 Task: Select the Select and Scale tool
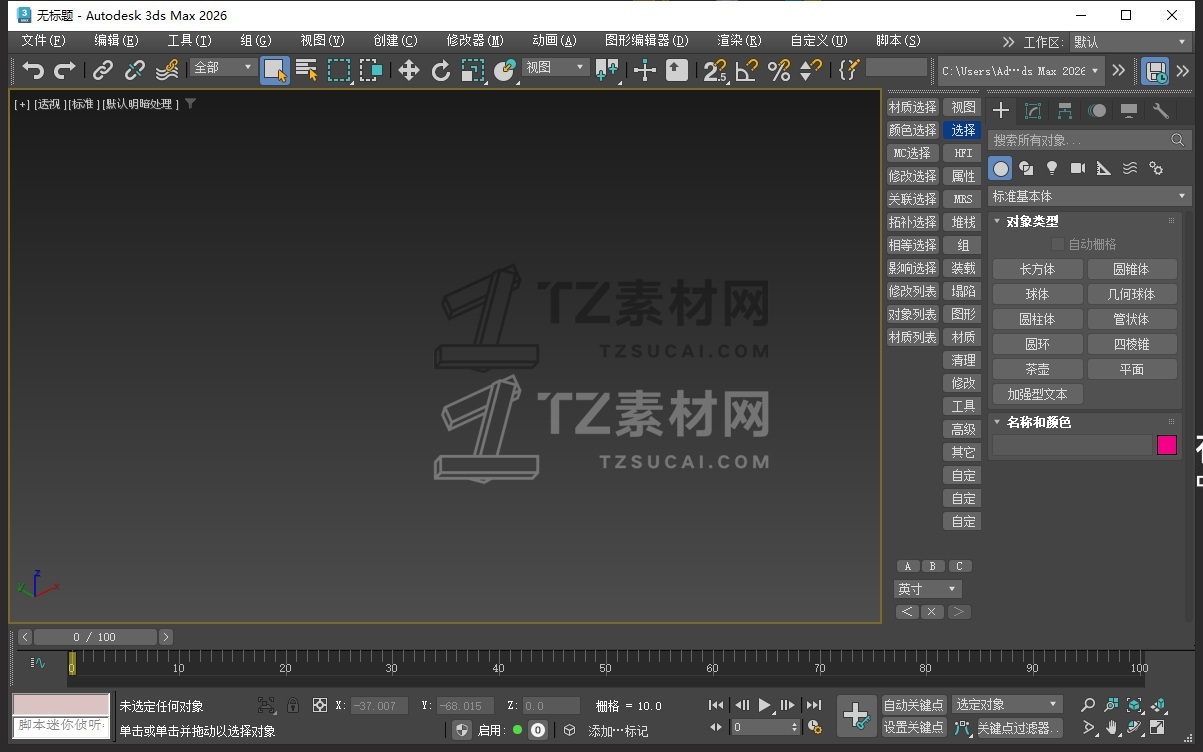coord(473,70)
